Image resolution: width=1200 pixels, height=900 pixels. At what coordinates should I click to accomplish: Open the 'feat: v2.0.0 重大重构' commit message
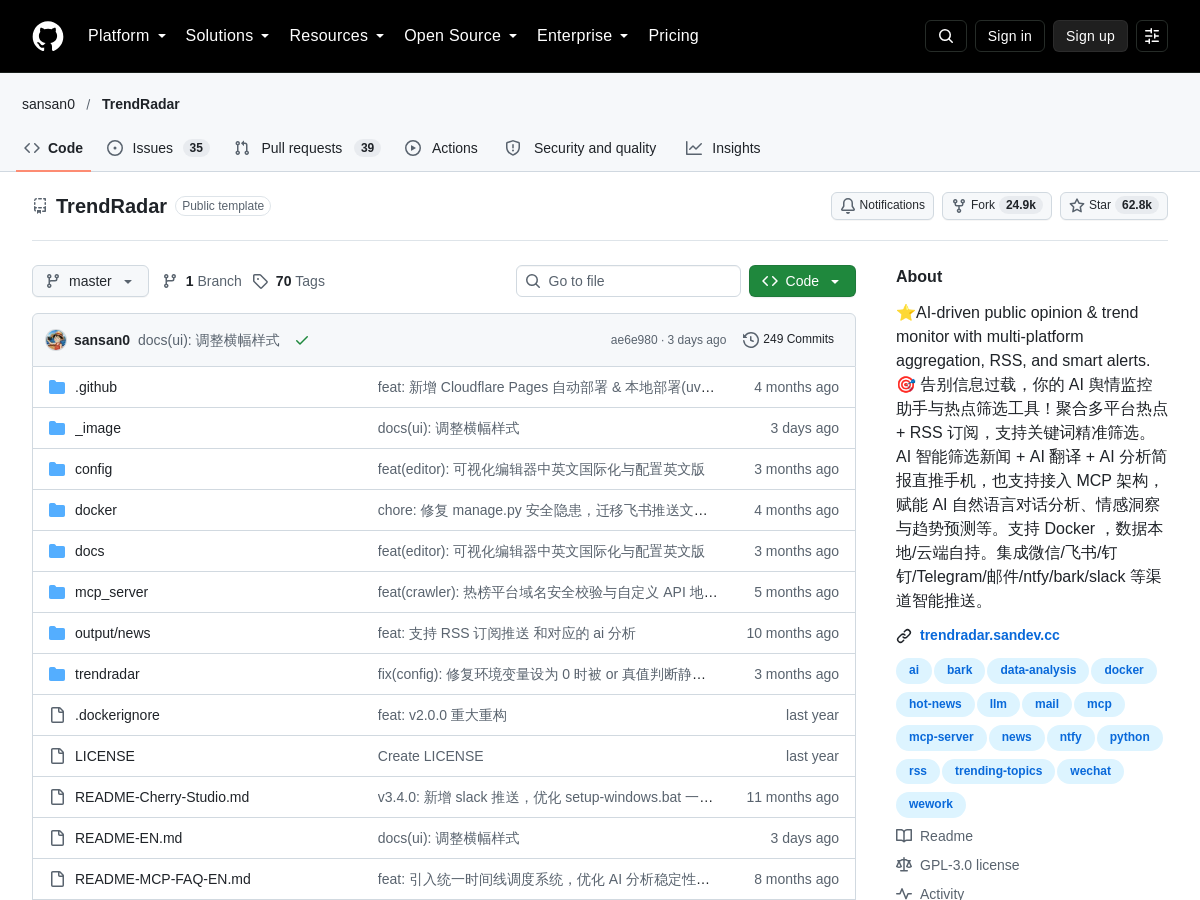(442, 715)
